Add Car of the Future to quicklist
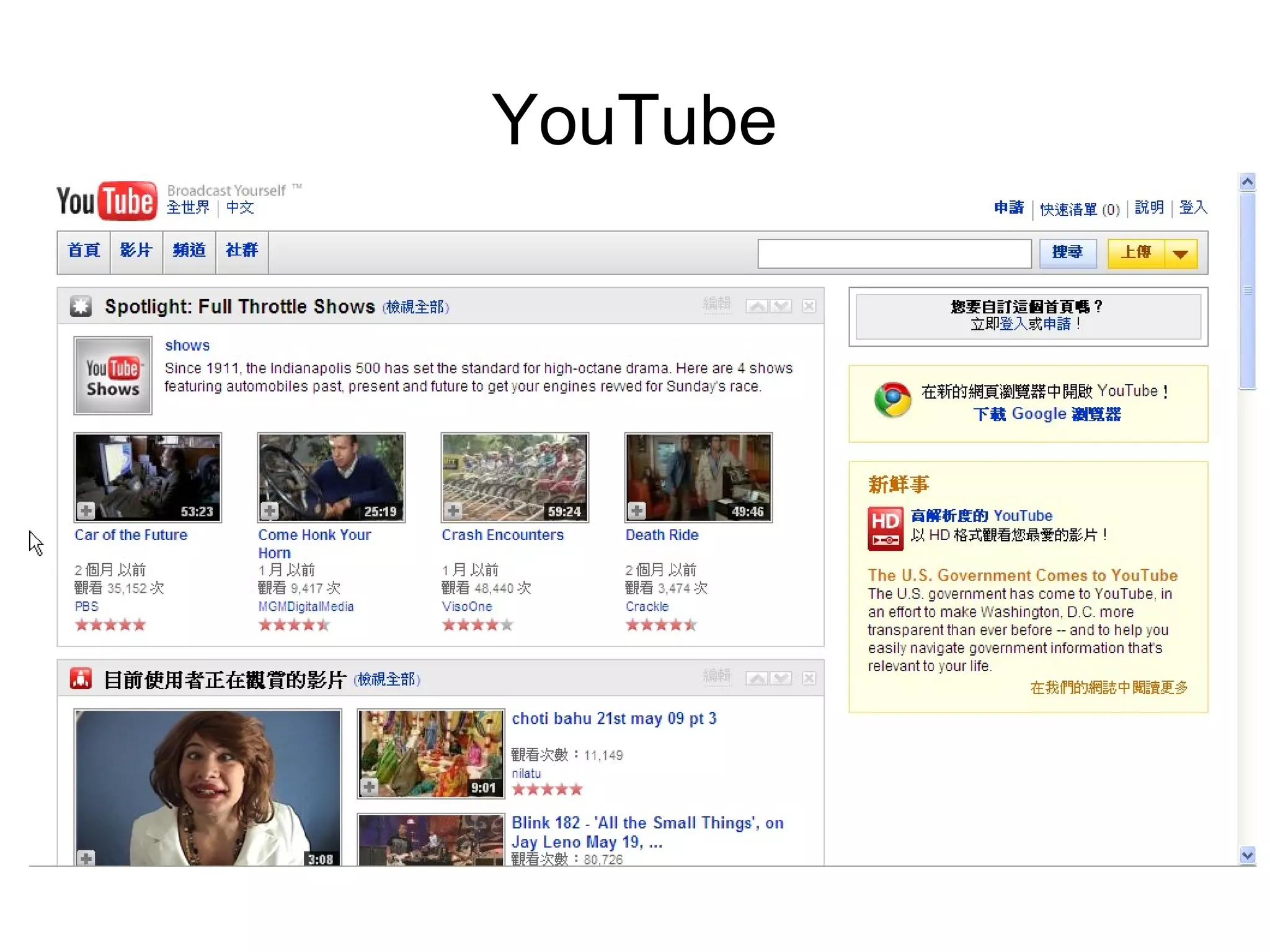This screenshot has height=952, width=1270. (x=86, y=511)
